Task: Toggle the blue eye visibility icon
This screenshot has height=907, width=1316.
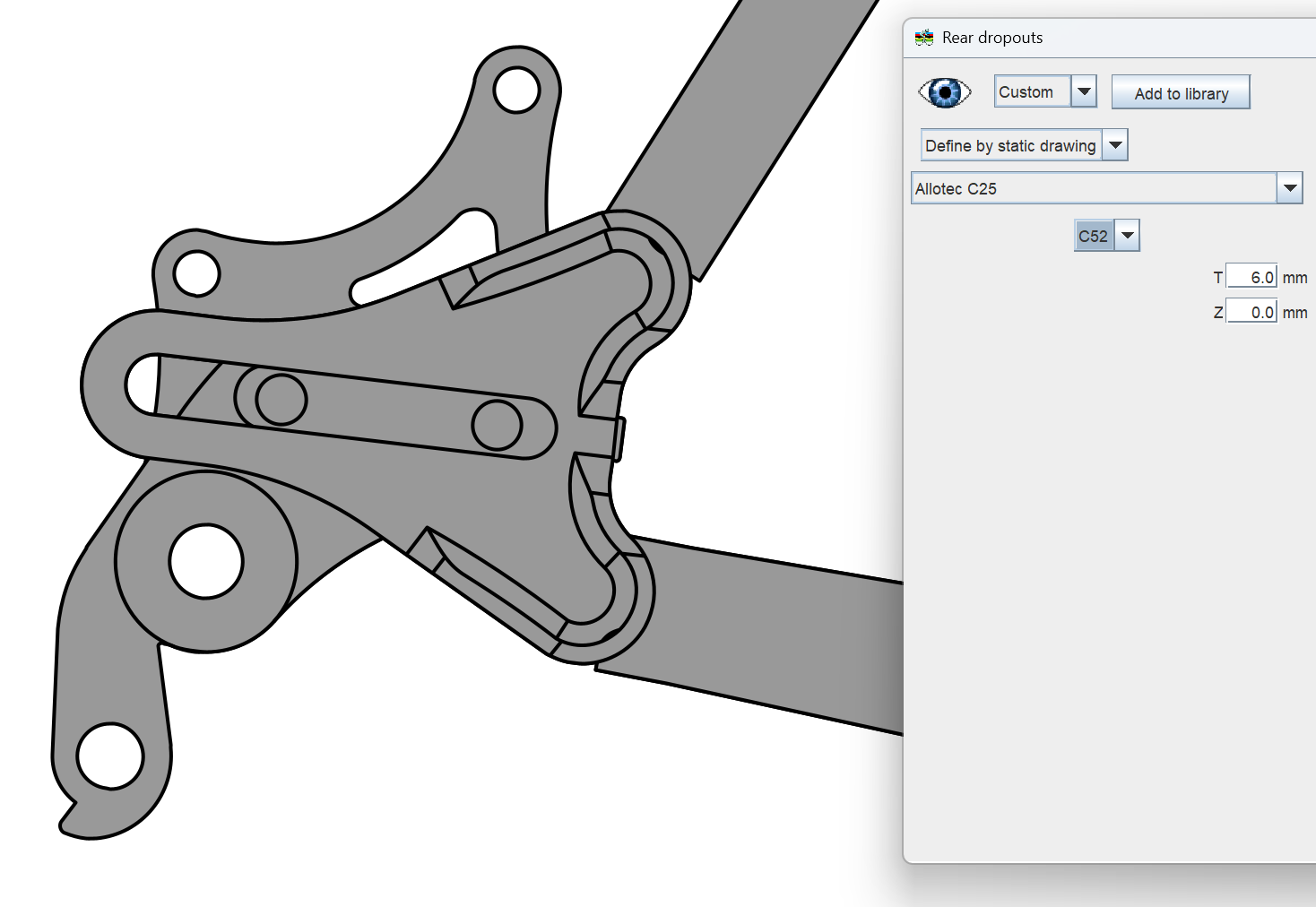Action: click(945, 92)
